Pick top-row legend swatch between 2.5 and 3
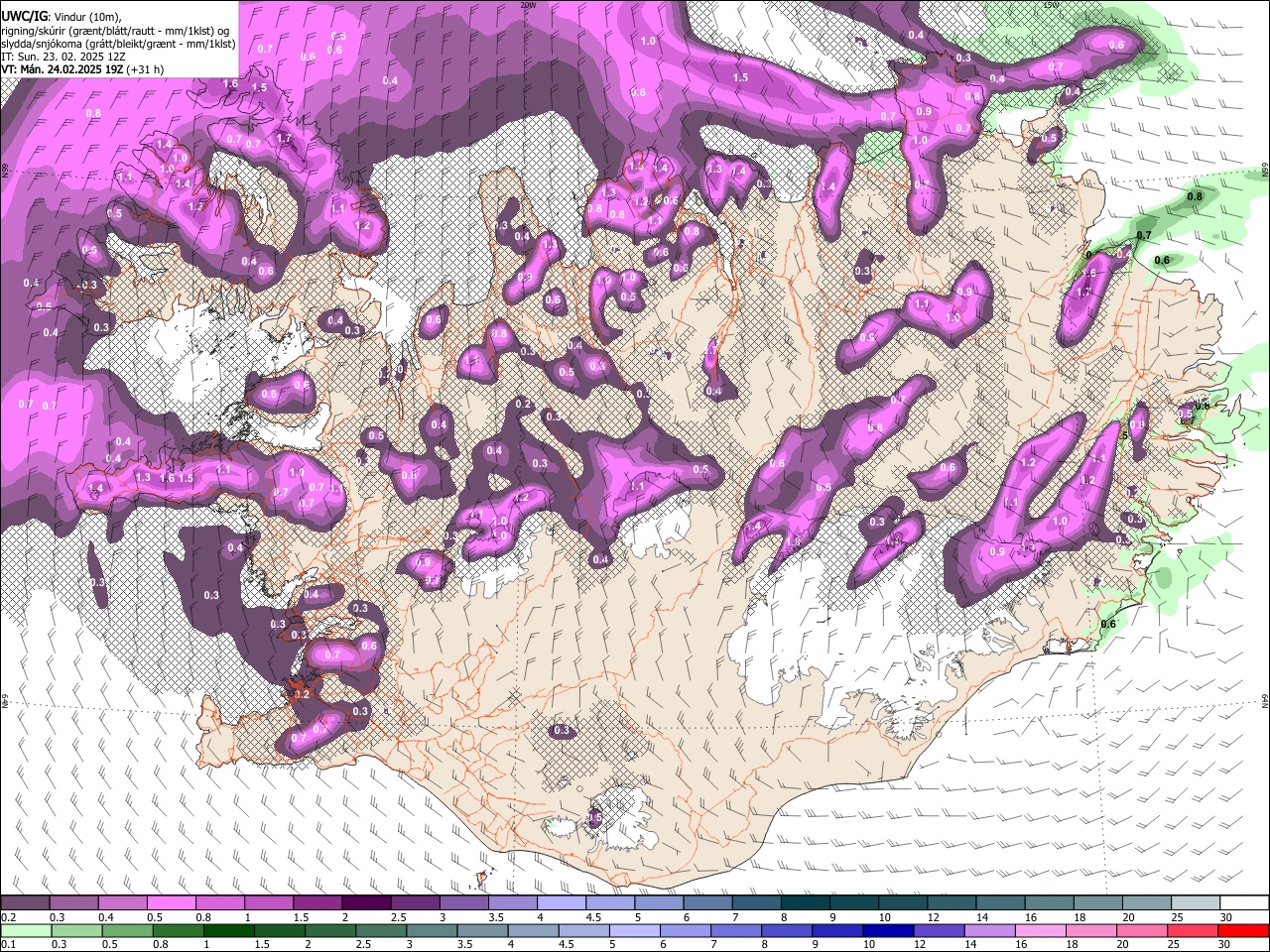The image size is (1270, 952). tap(416, 903)
